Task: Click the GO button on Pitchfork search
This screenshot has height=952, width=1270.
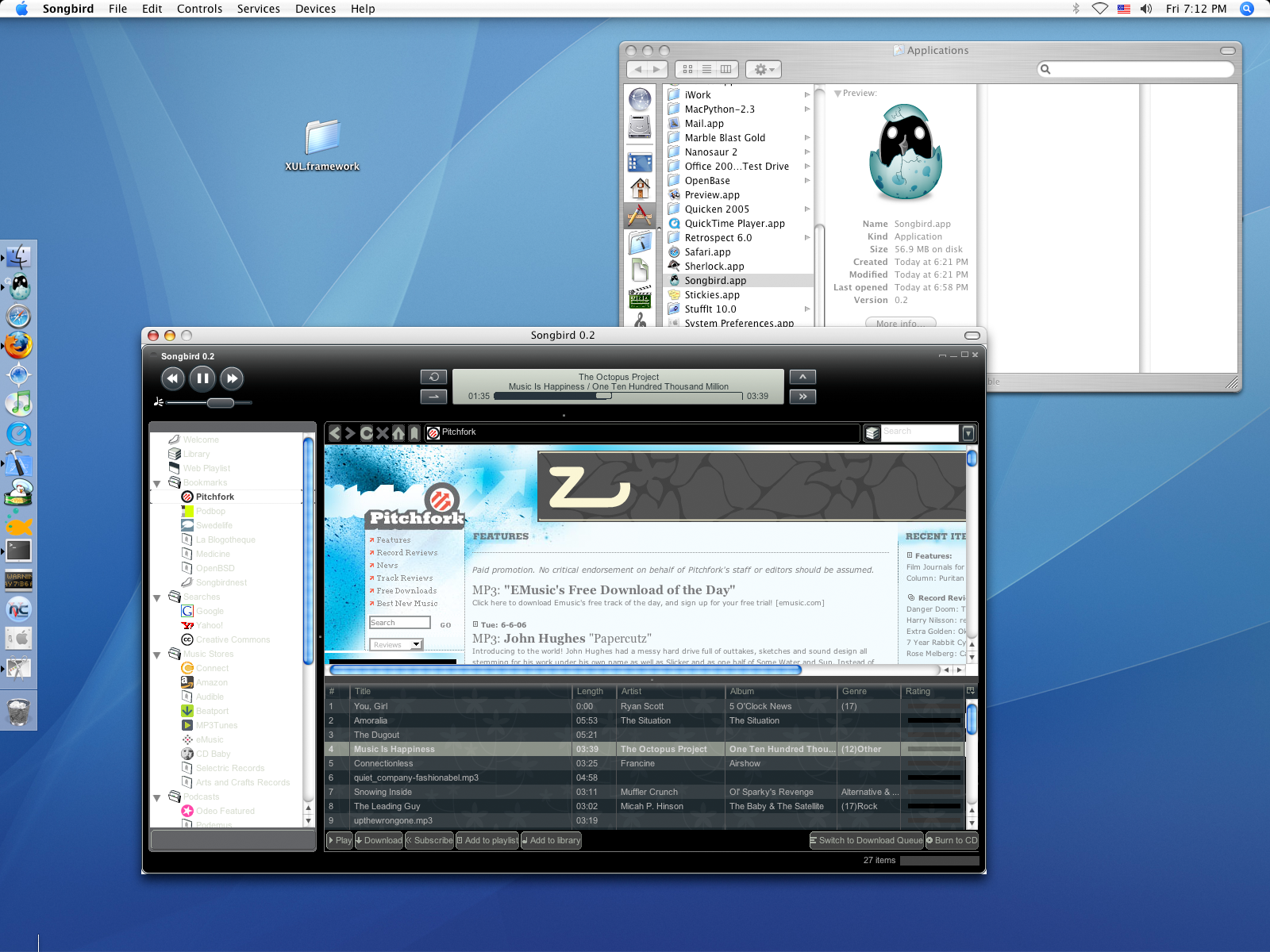Action: (445, 625)
